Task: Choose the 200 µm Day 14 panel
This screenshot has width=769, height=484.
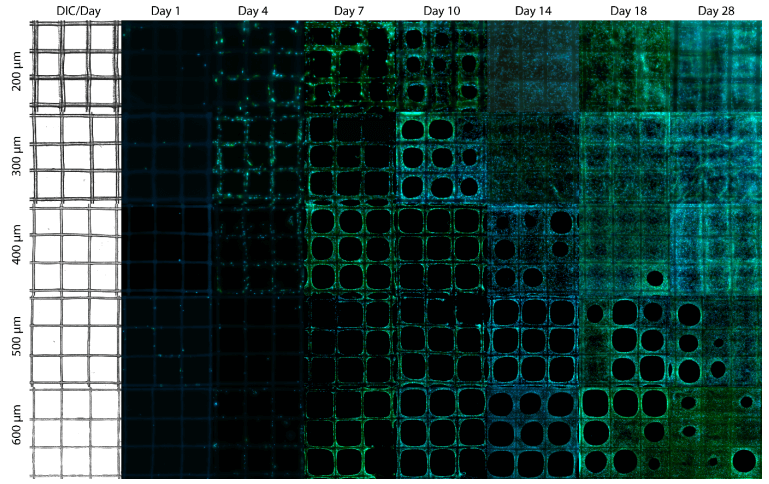Action: click(x=534, y=66)
